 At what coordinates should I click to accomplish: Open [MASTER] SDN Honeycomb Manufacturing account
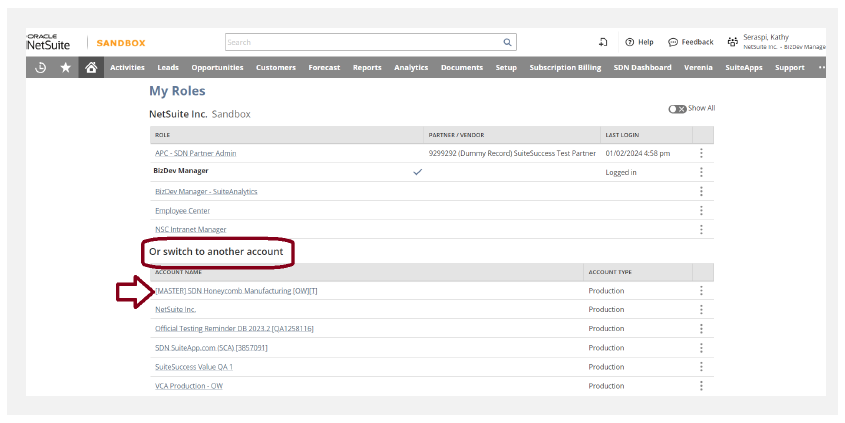point(236,291)
